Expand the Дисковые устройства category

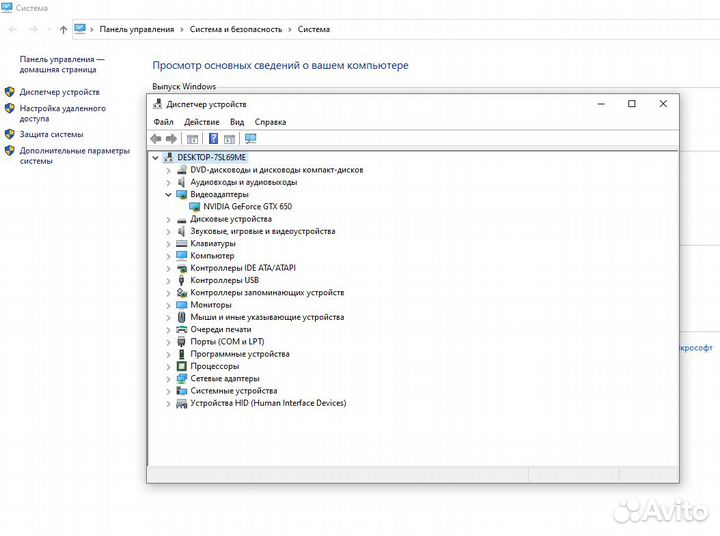click(x=168, y=219)
